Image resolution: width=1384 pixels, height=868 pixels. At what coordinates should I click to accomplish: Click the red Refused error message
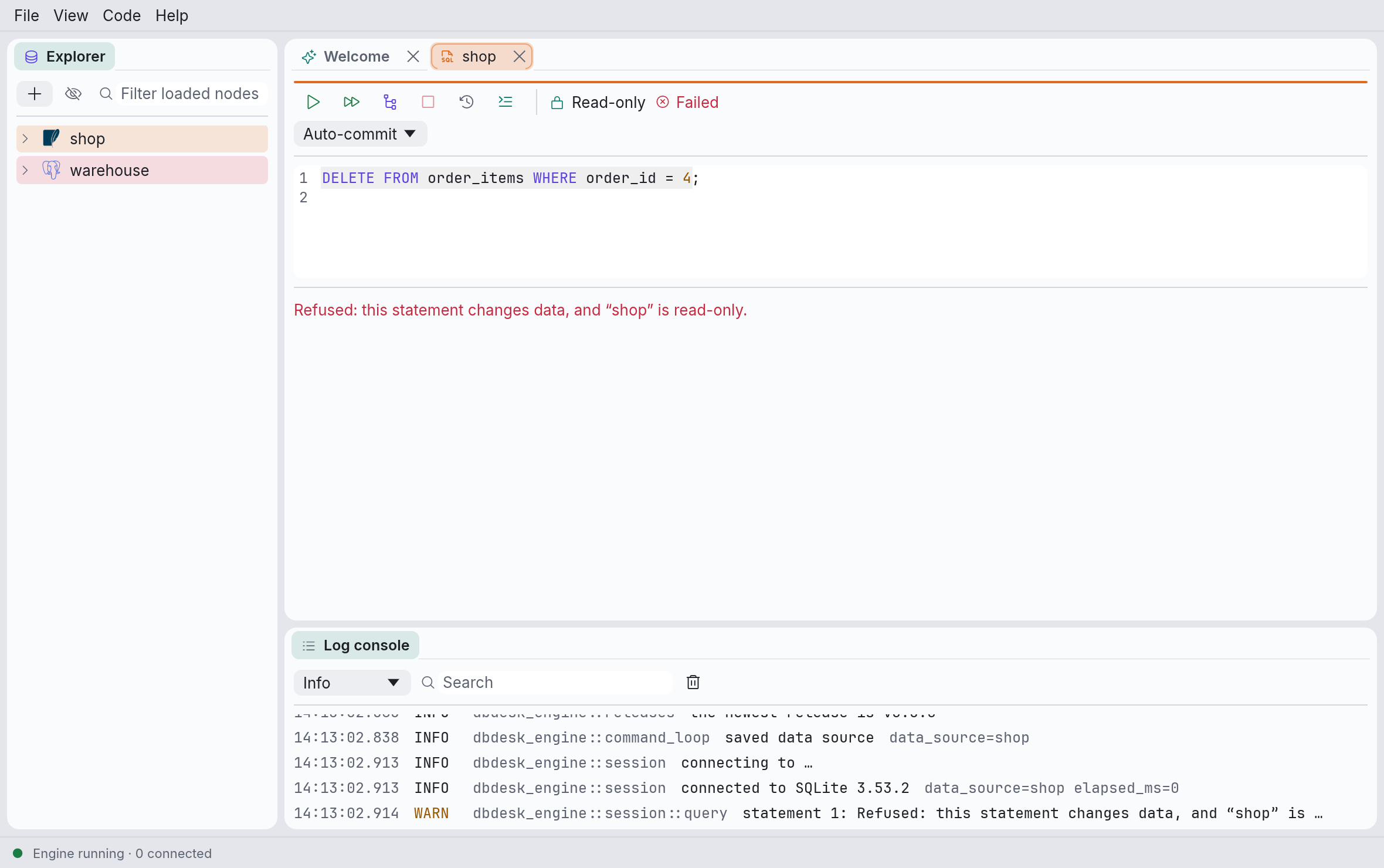[520, 310]
